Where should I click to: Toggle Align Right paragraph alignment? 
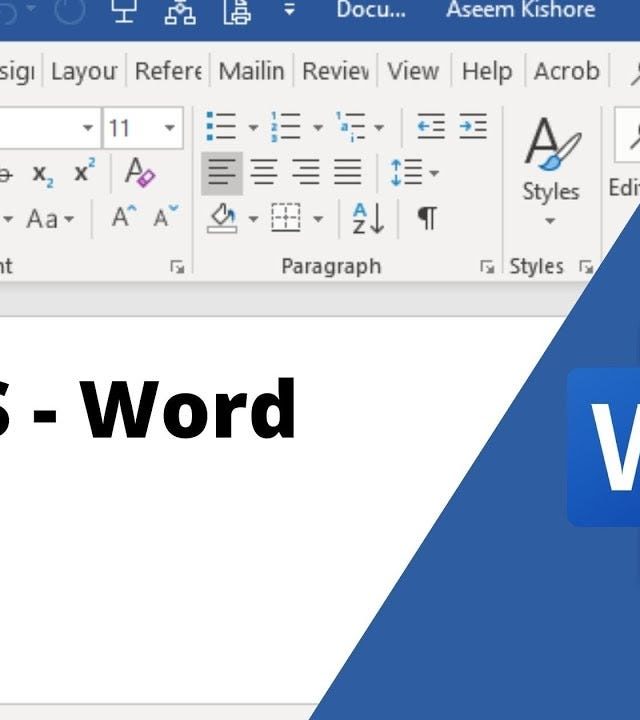point(306,173)
